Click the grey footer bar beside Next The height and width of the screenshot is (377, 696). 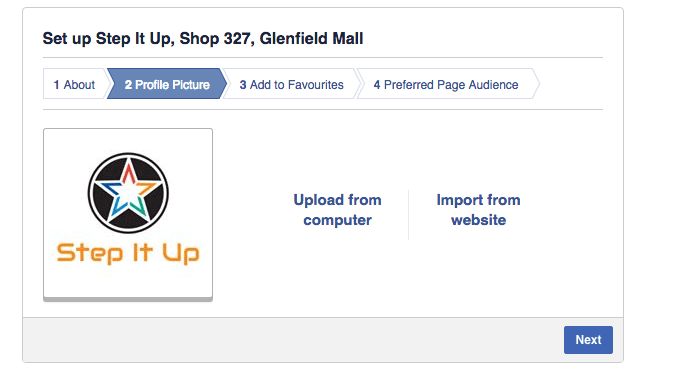293,340
